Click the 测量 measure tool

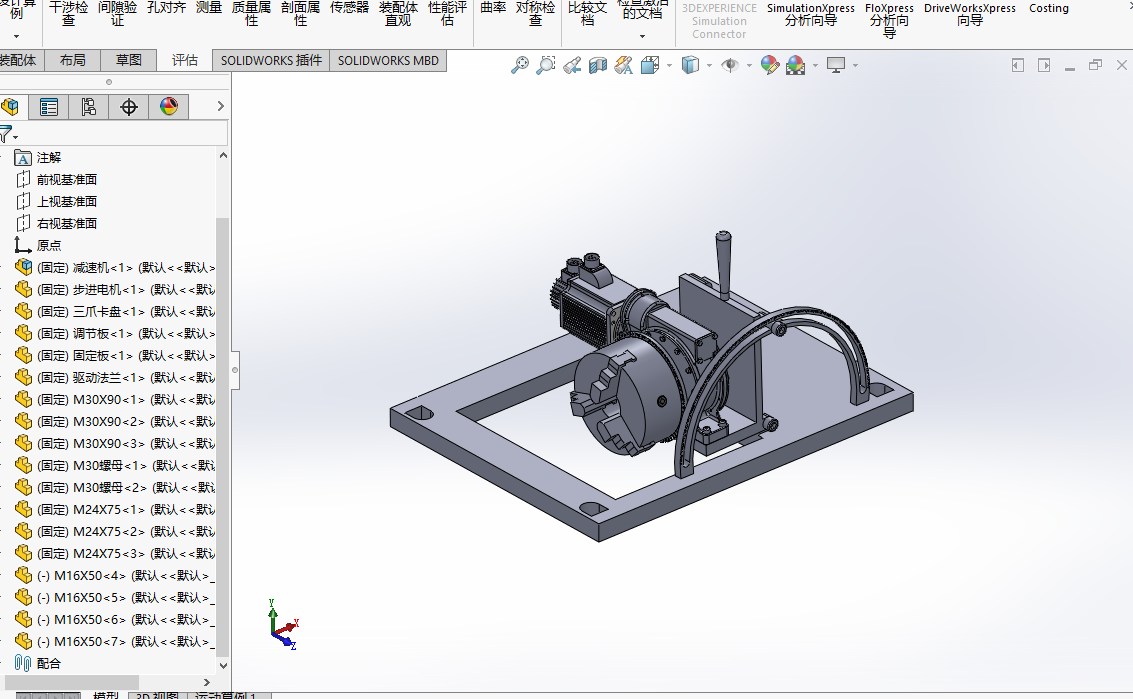[209, 8]
